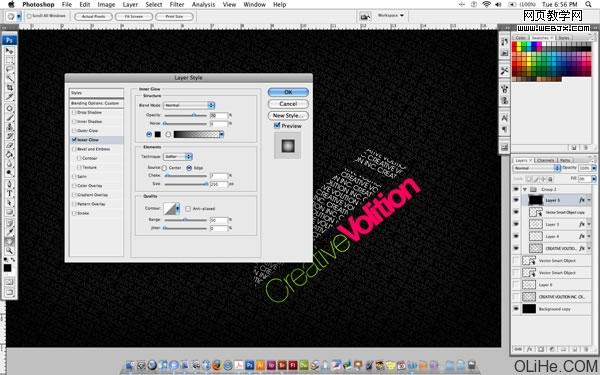This screenshot has width=600, height=375.
Task: Click the delete layer trash icon
Action: click(586, 349)
